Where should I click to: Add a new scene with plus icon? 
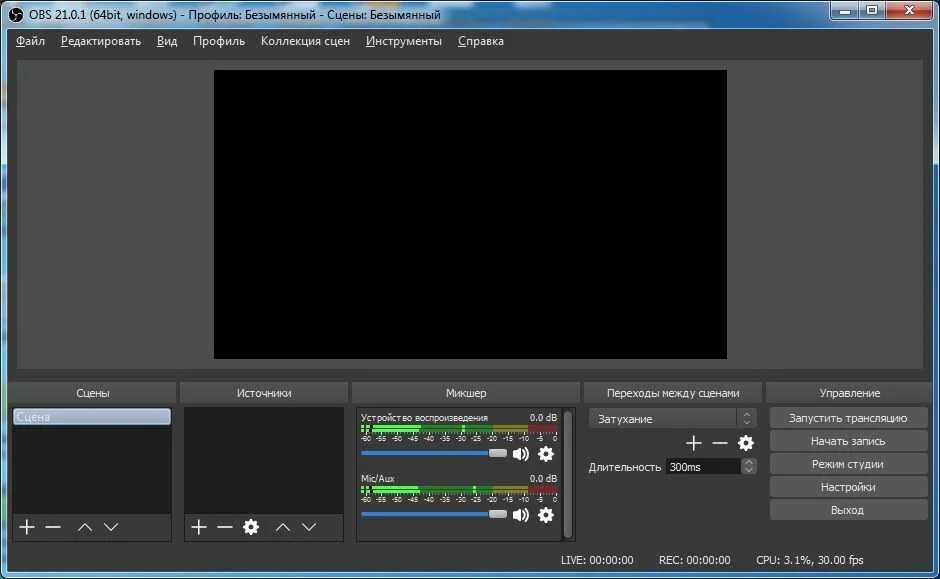(26, 527)
